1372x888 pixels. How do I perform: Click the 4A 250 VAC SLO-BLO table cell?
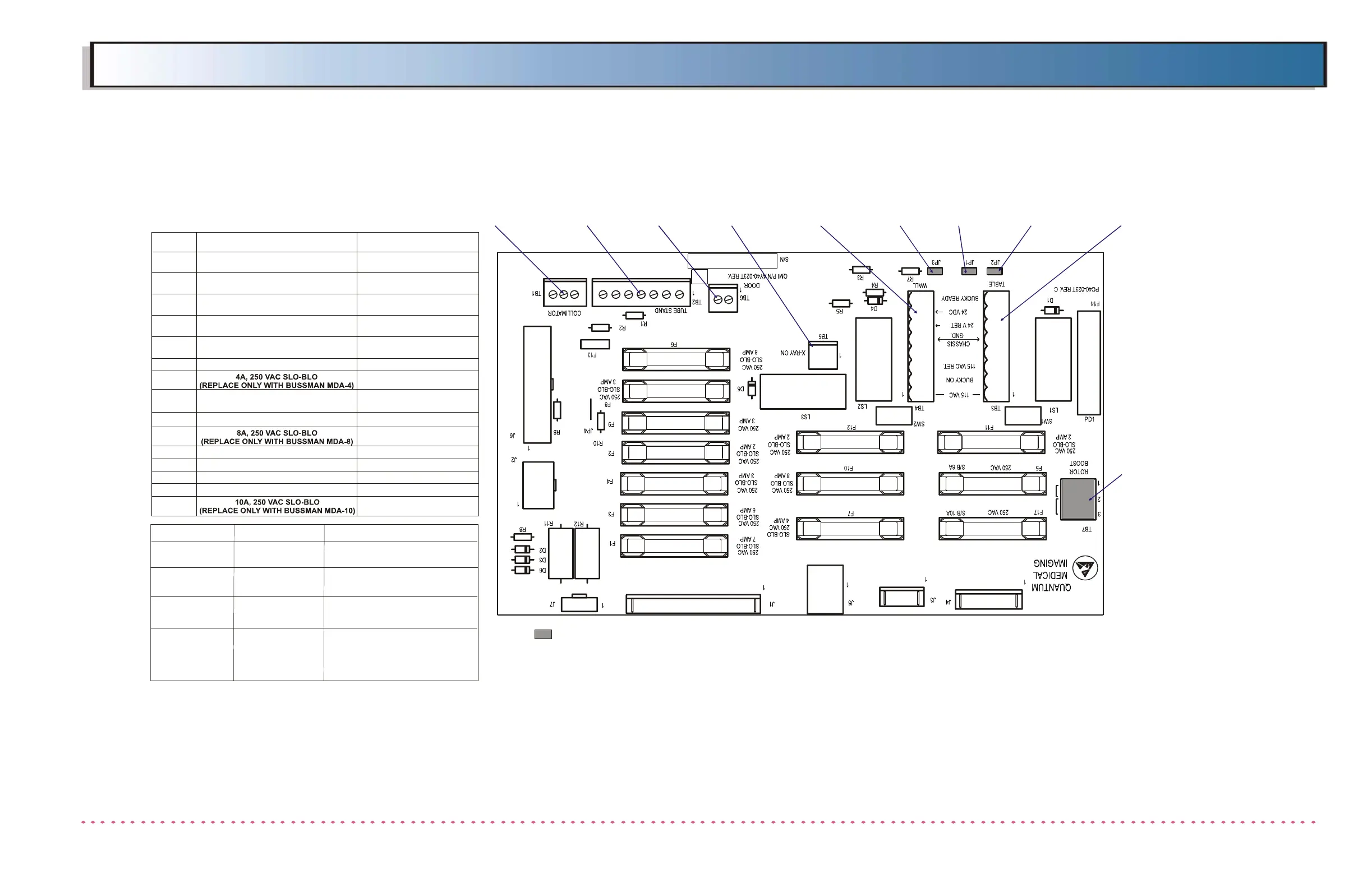click(x=276, y=381)
